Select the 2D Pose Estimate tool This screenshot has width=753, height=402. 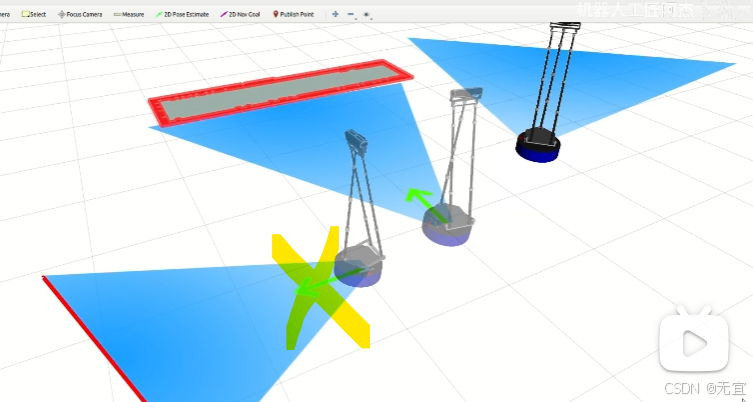182,14
